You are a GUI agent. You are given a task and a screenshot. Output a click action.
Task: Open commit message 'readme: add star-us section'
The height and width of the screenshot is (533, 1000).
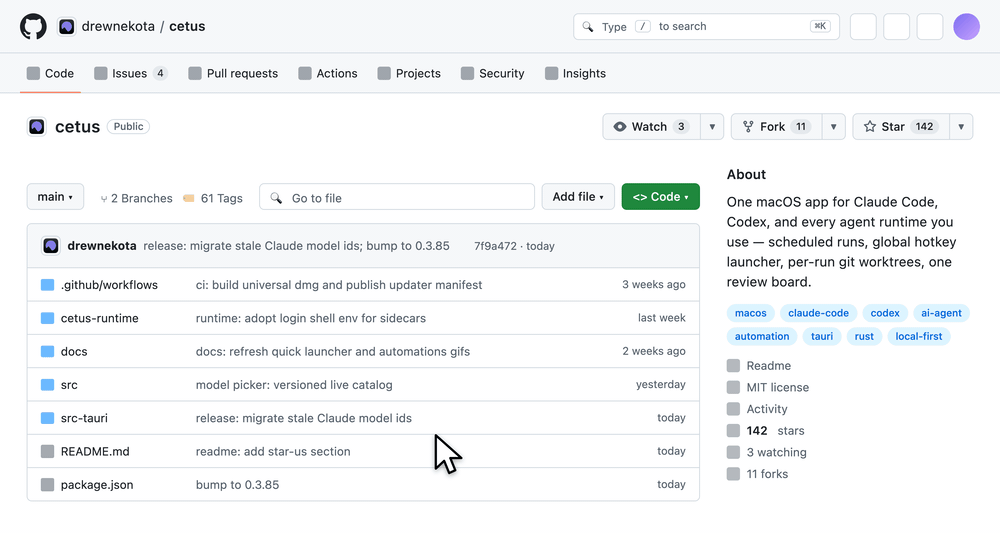coord(273,451)
